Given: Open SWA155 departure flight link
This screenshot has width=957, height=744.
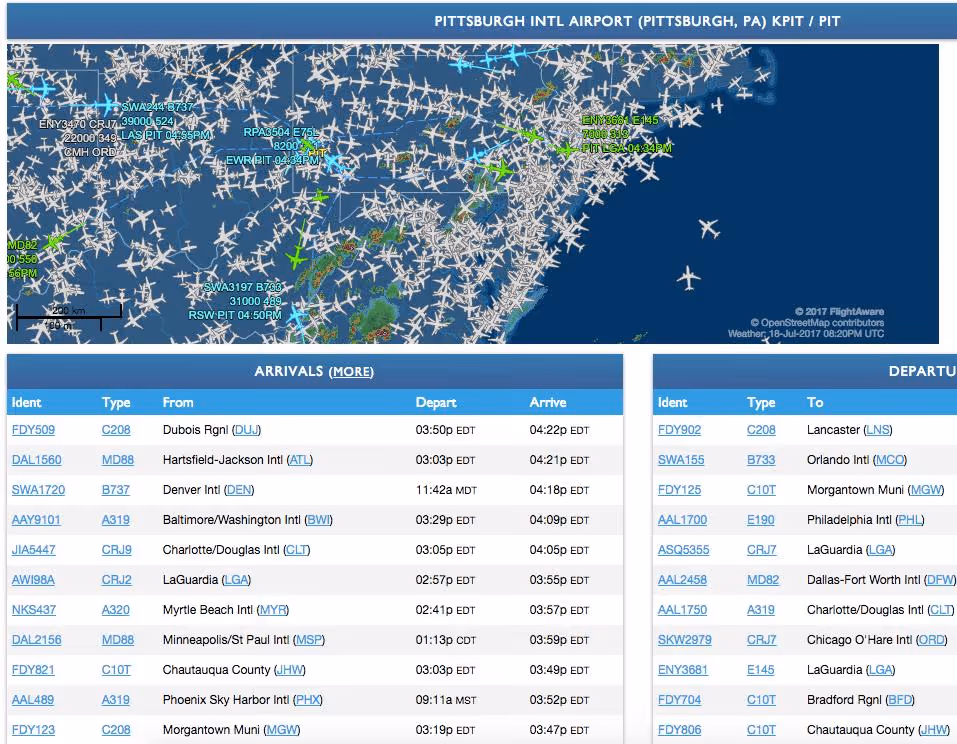Looking at the screenshot, I should [x=681, y=460].
